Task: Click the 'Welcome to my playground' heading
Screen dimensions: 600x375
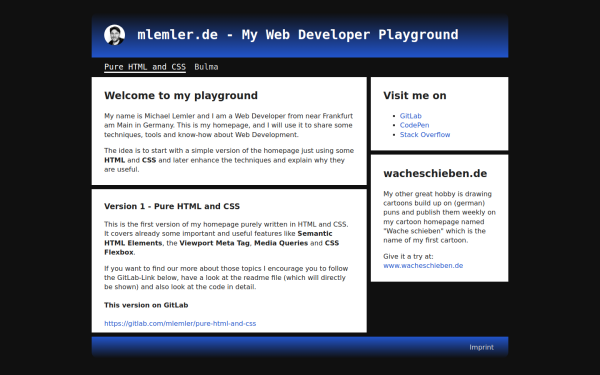Action: (x=181, y=95)
